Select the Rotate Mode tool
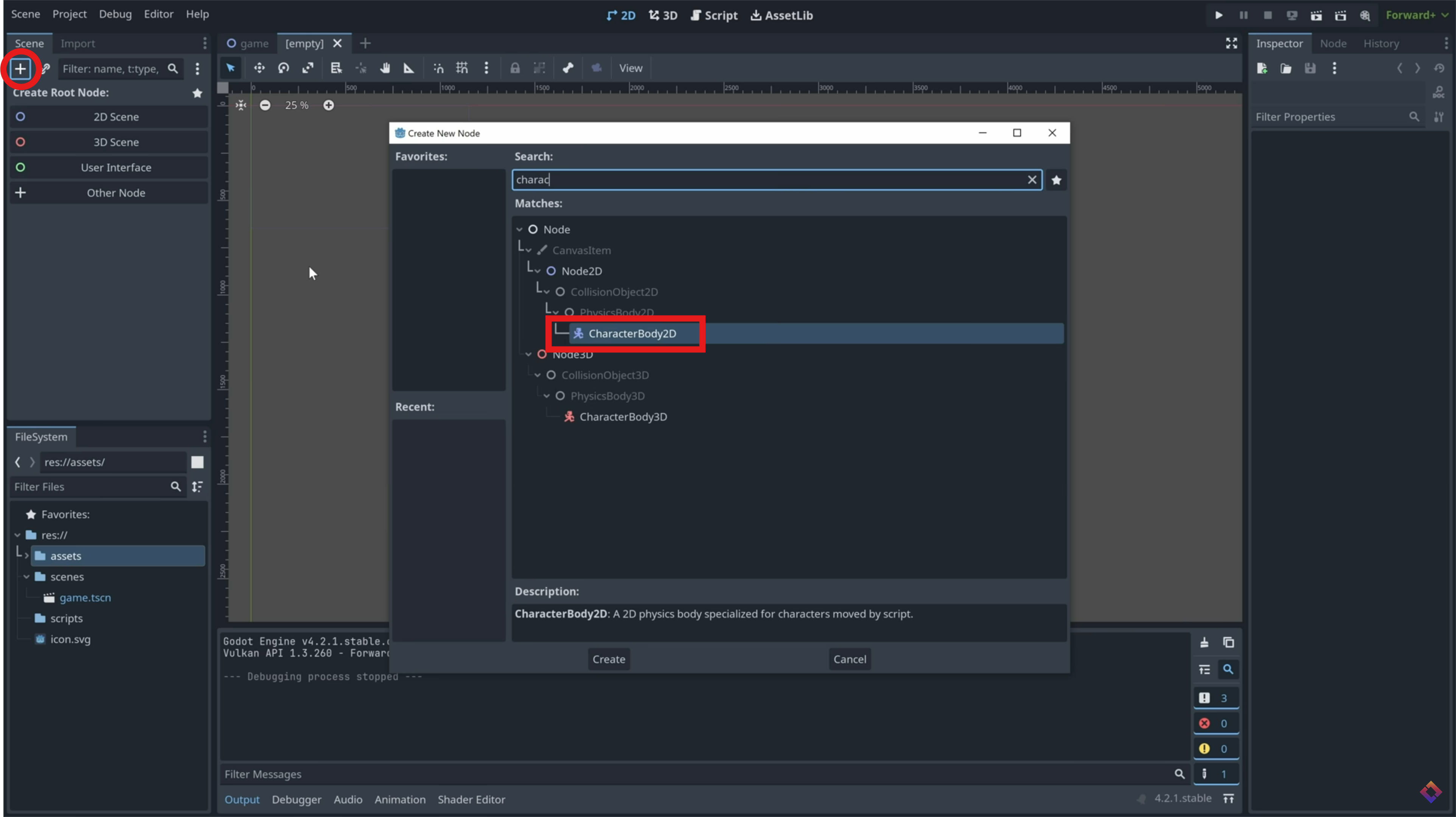The height and width of the screenshot is (817, 1456). pyautogui.click(x=283, y=68)
